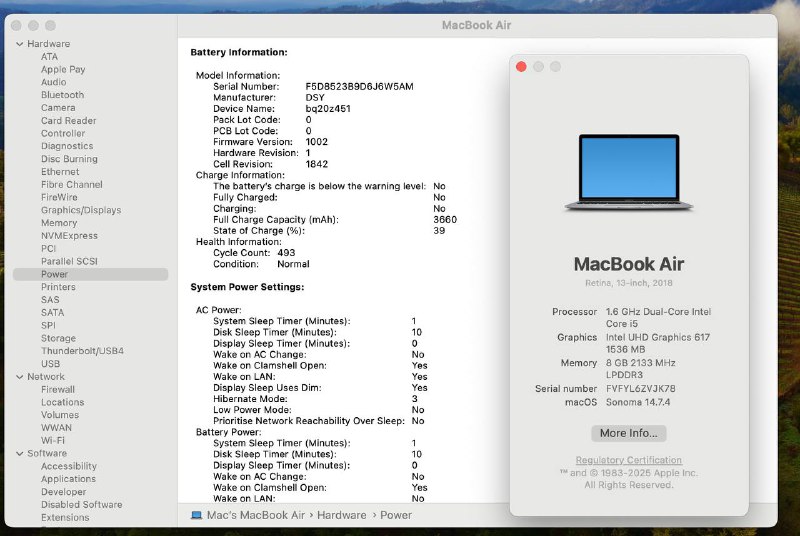
Task: Select Extensions under Software
Action: pyautogui.click(x=65, y=518)
